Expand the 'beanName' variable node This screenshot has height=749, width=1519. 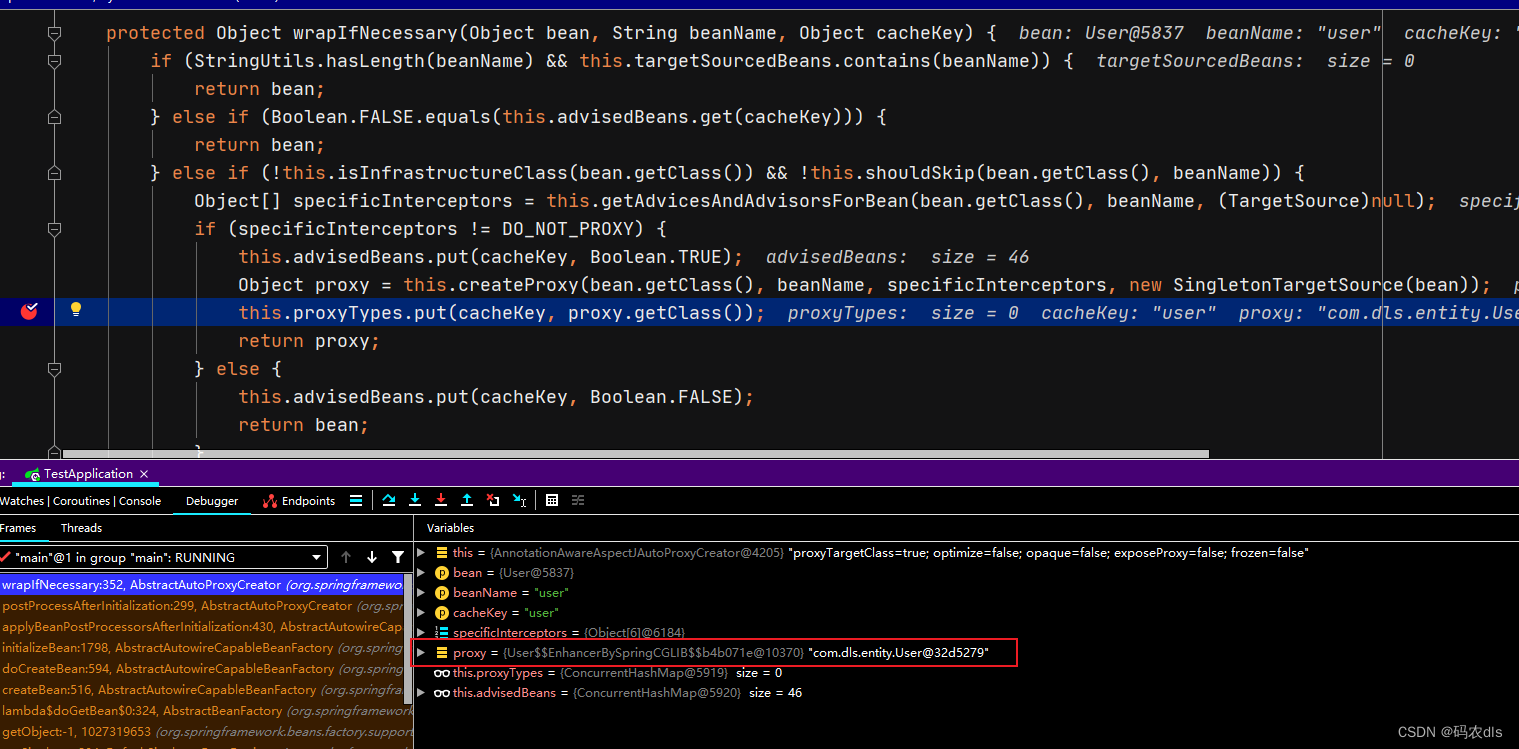tap(421, 592)
